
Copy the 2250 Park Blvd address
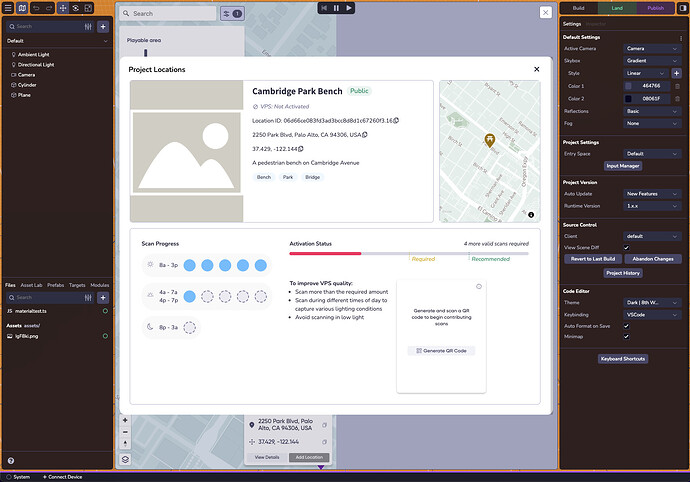pos(364,135)
